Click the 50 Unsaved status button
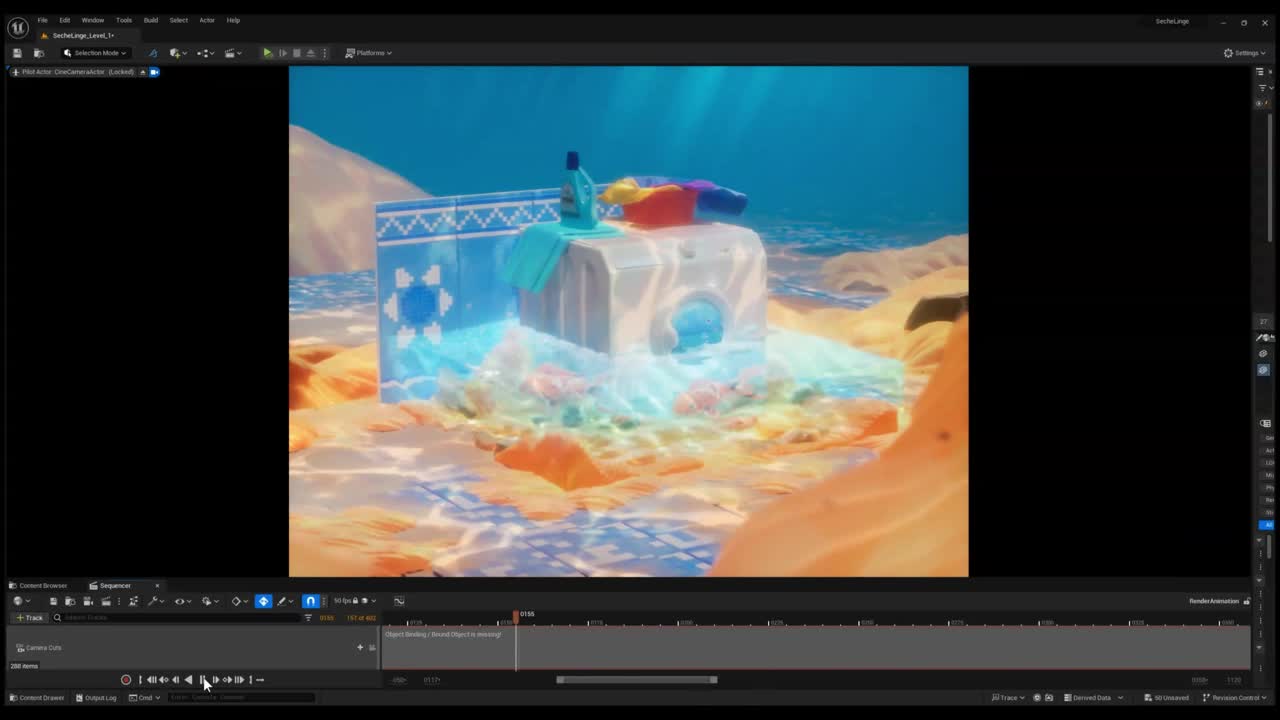Image resolution: width=1280 pixels, height=720 pixels. tap(1166, 698)
